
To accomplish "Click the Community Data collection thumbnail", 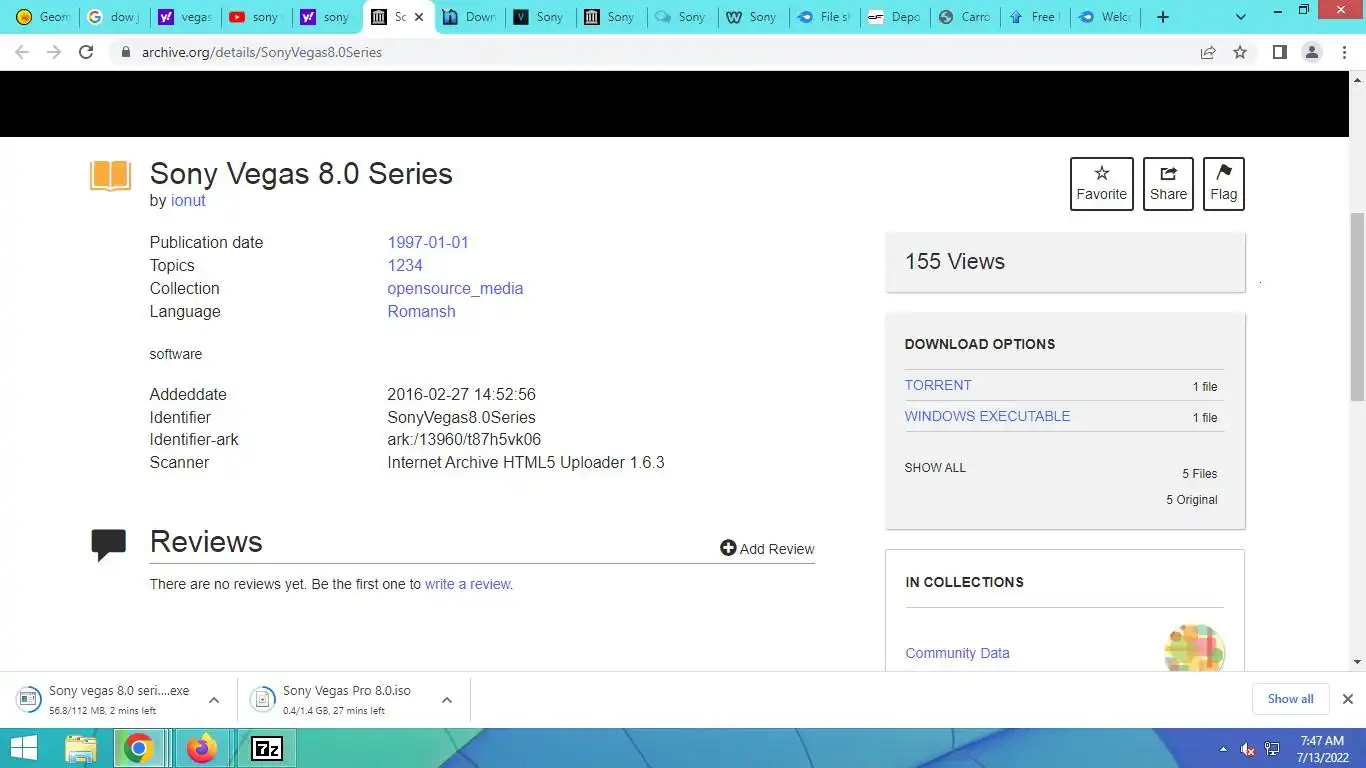I will [x=1194, y=648].
